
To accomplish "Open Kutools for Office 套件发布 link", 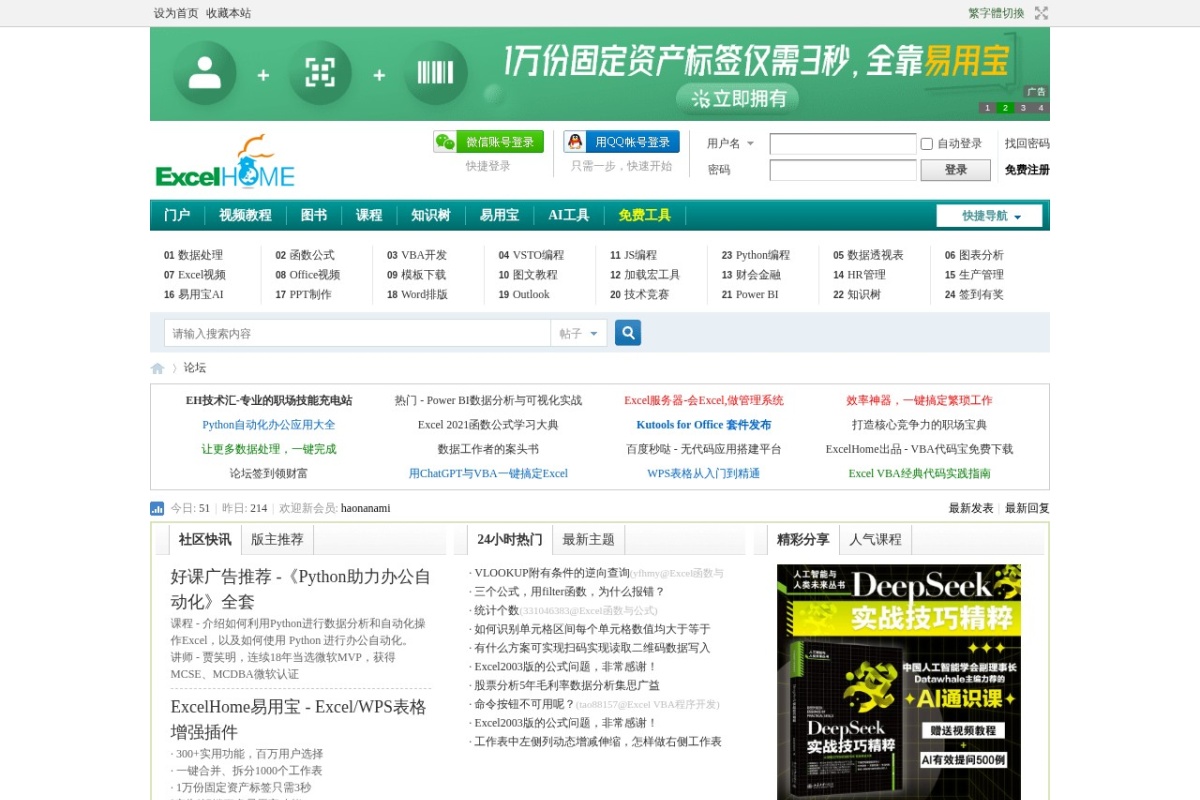I will pos(704,425).
